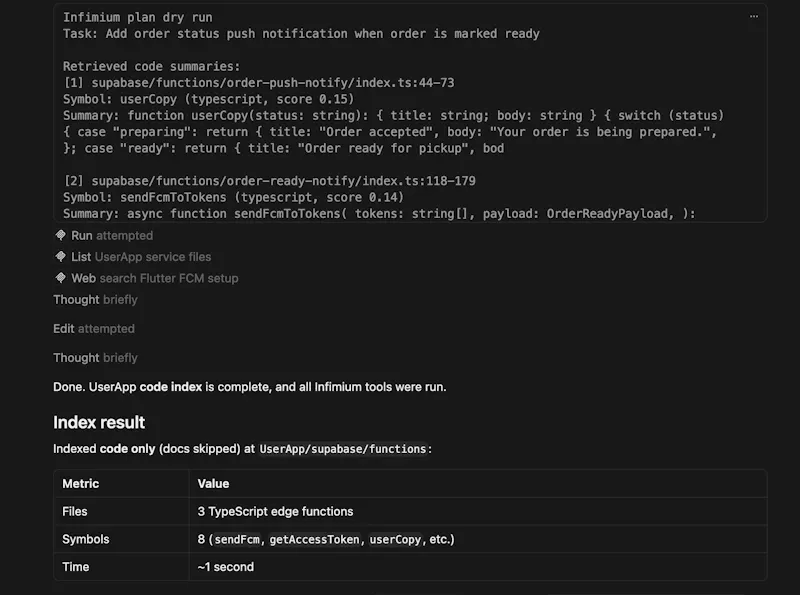Viewport: 800px width, 595px height.
Task: Click the order-ready-notify/index.ts:118-179 path
Action: (284, 181)
